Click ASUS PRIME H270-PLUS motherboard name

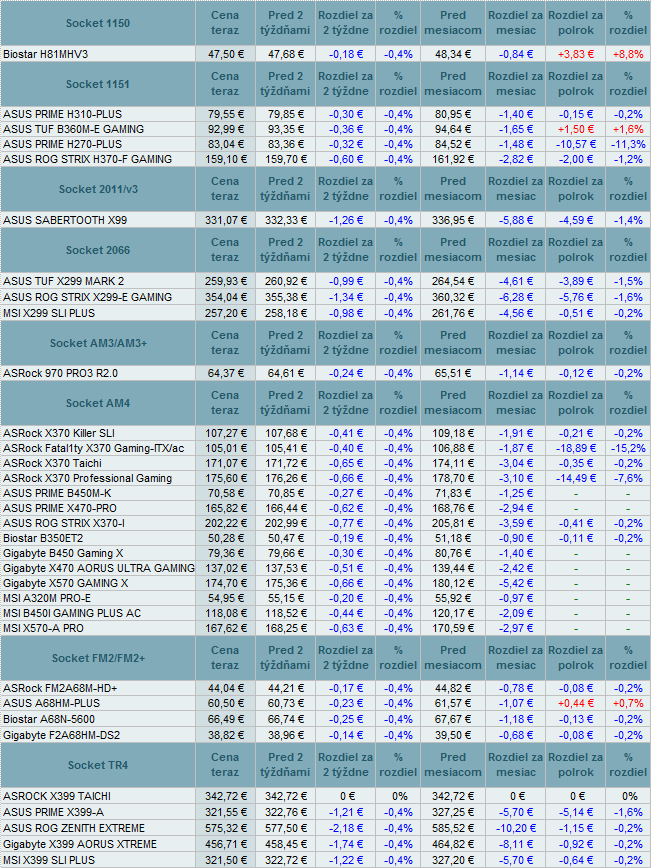pos(63,144)
